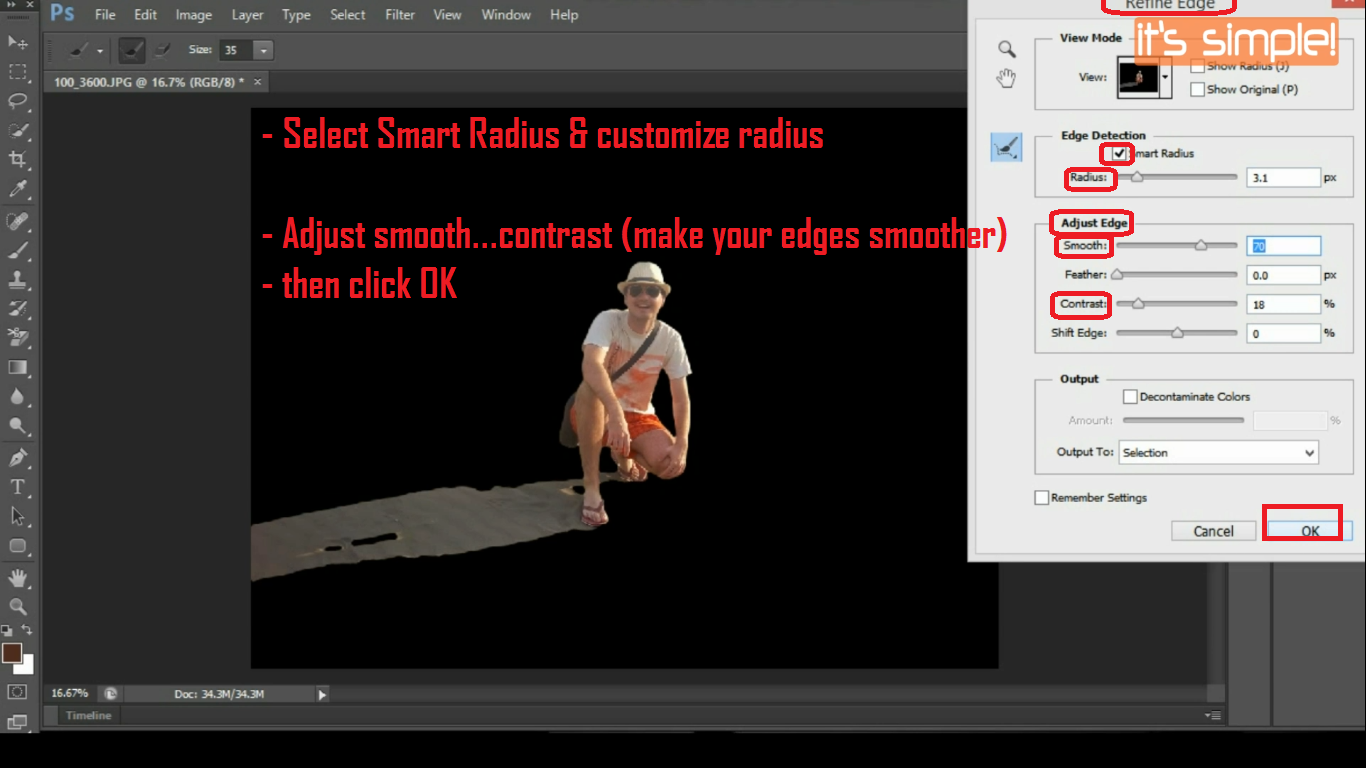
Task: Select the Crop tool
Action: [18, 160]
